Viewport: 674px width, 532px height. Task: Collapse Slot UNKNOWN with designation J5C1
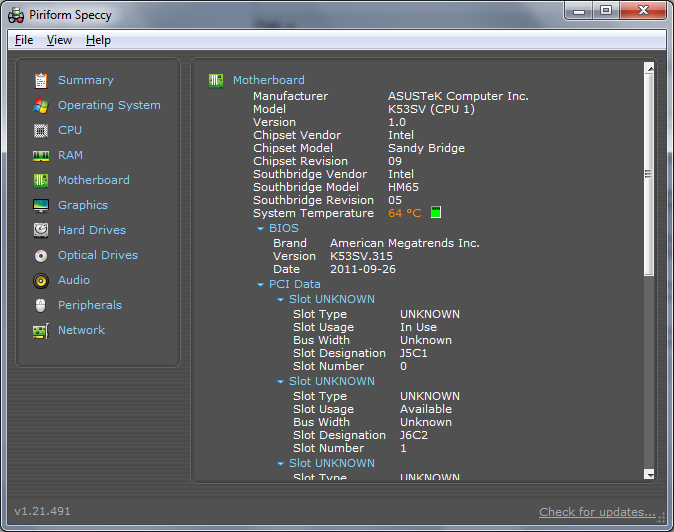pos(280,300)
